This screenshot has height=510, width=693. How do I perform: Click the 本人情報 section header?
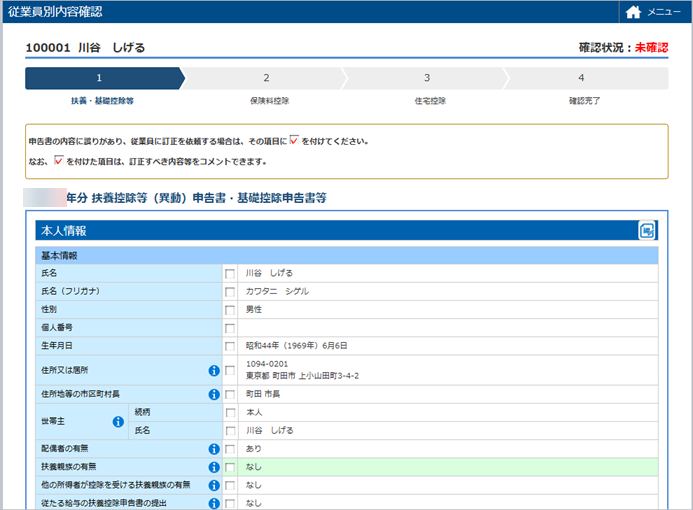[x=346, y=230]
